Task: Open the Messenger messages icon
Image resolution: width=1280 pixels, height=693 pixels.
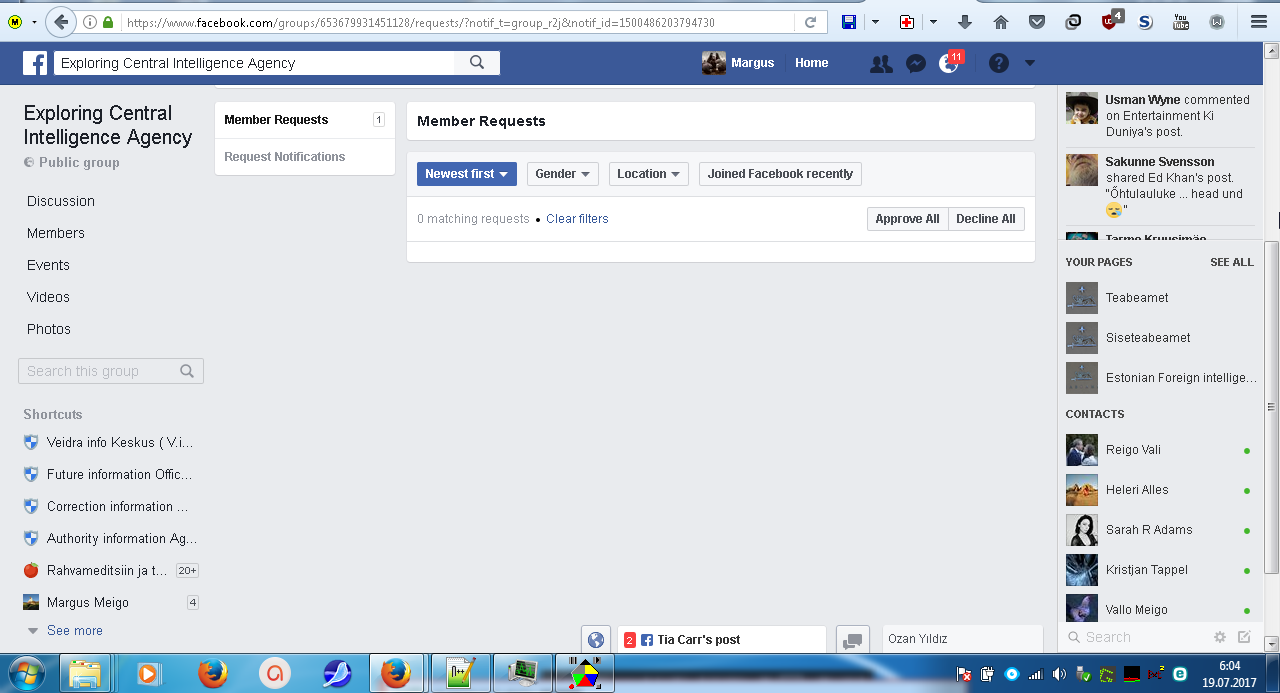Action: coord(915,63)
